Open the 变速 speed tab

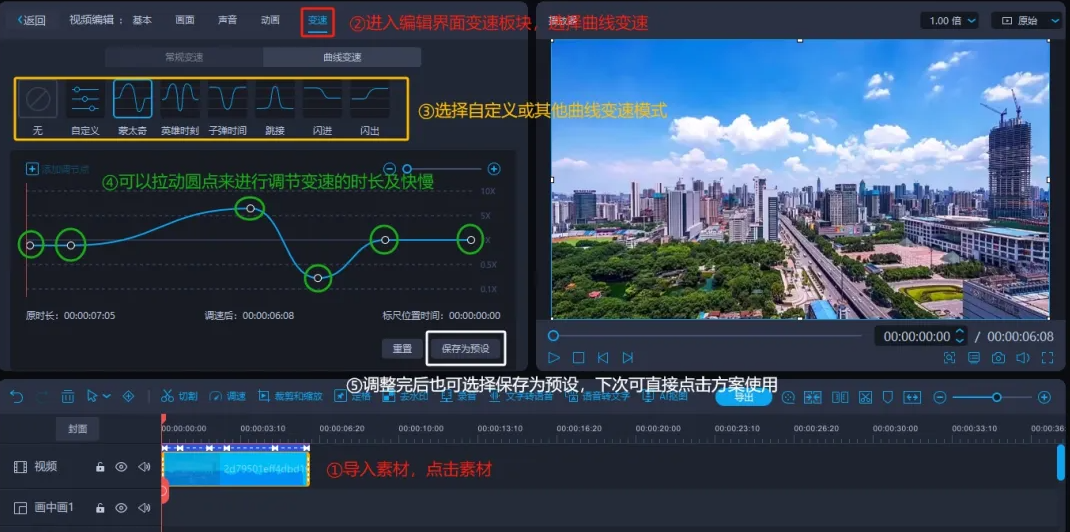click(317, 21)
